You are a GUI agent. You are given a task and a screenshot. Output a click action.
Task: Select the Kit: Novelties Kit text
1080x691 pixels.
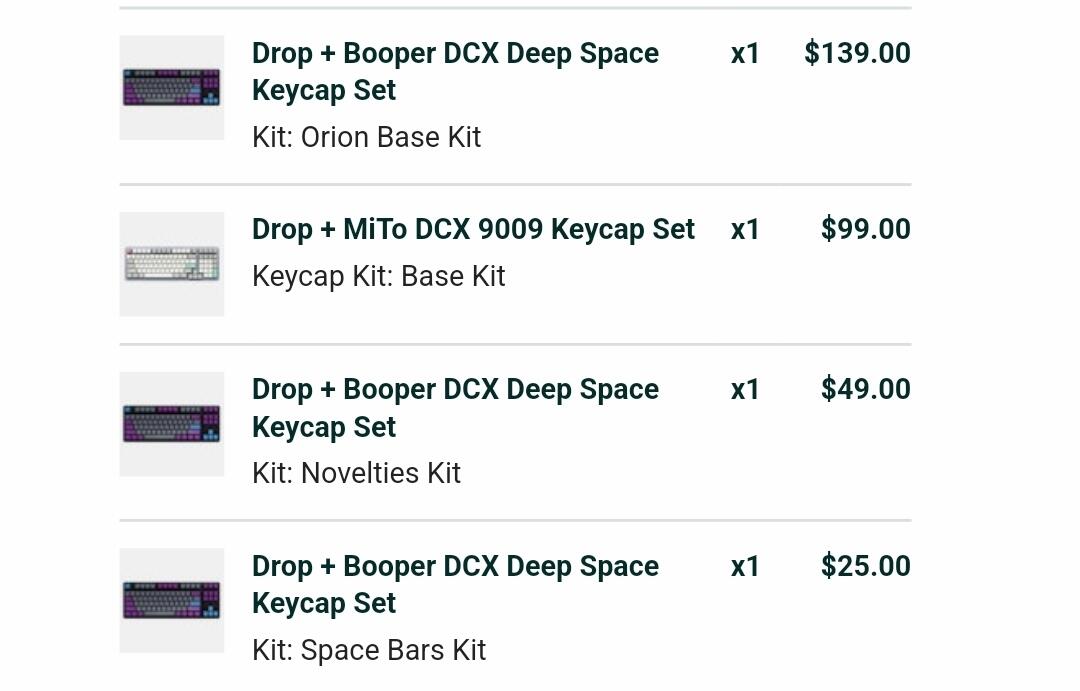(356, 473)
